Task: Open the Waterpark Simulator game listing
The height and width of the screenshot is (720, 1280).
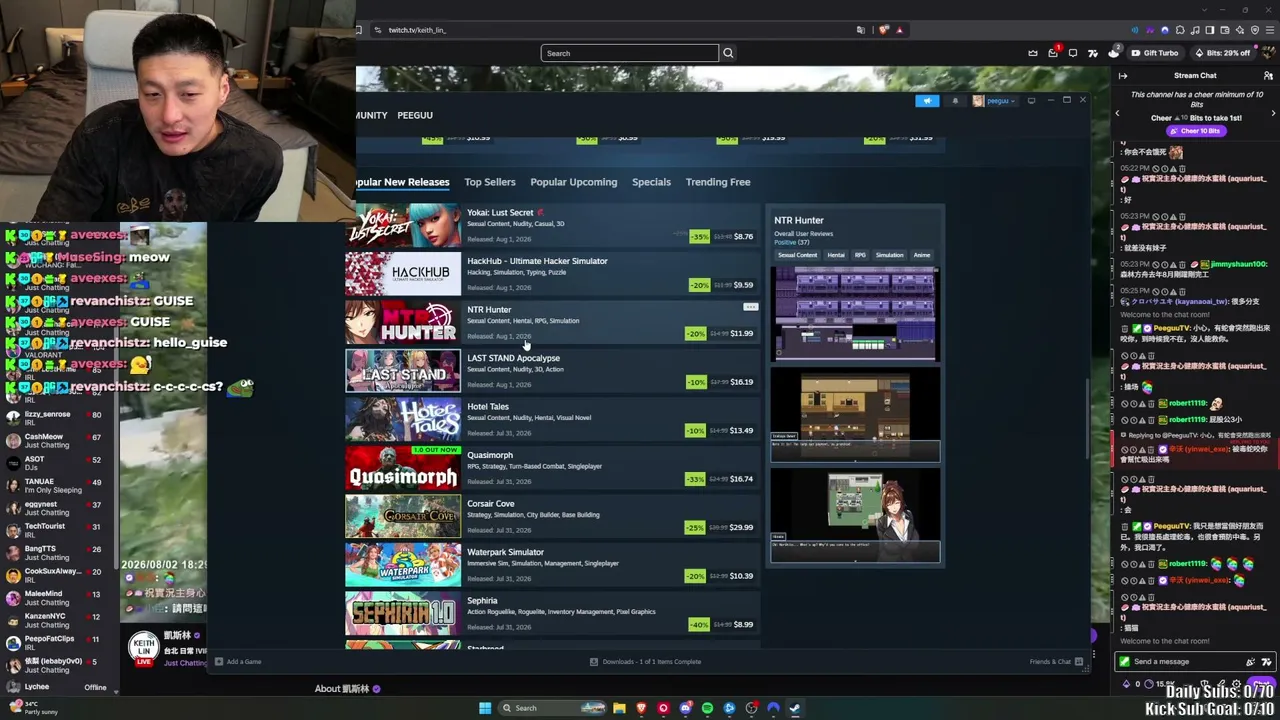Action: pyautogui.click(x=553, y=564)
